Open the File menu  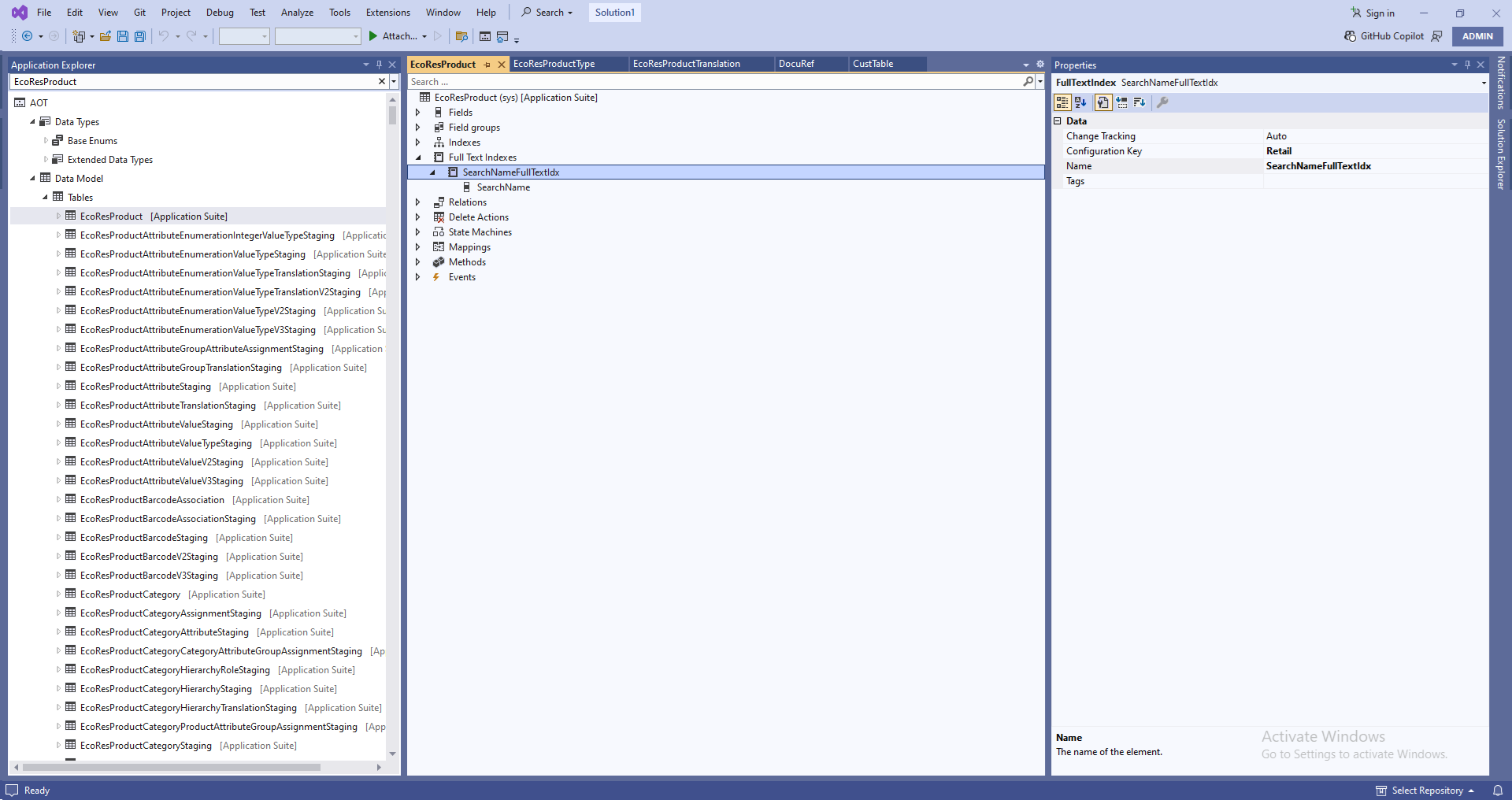[44, 13]
